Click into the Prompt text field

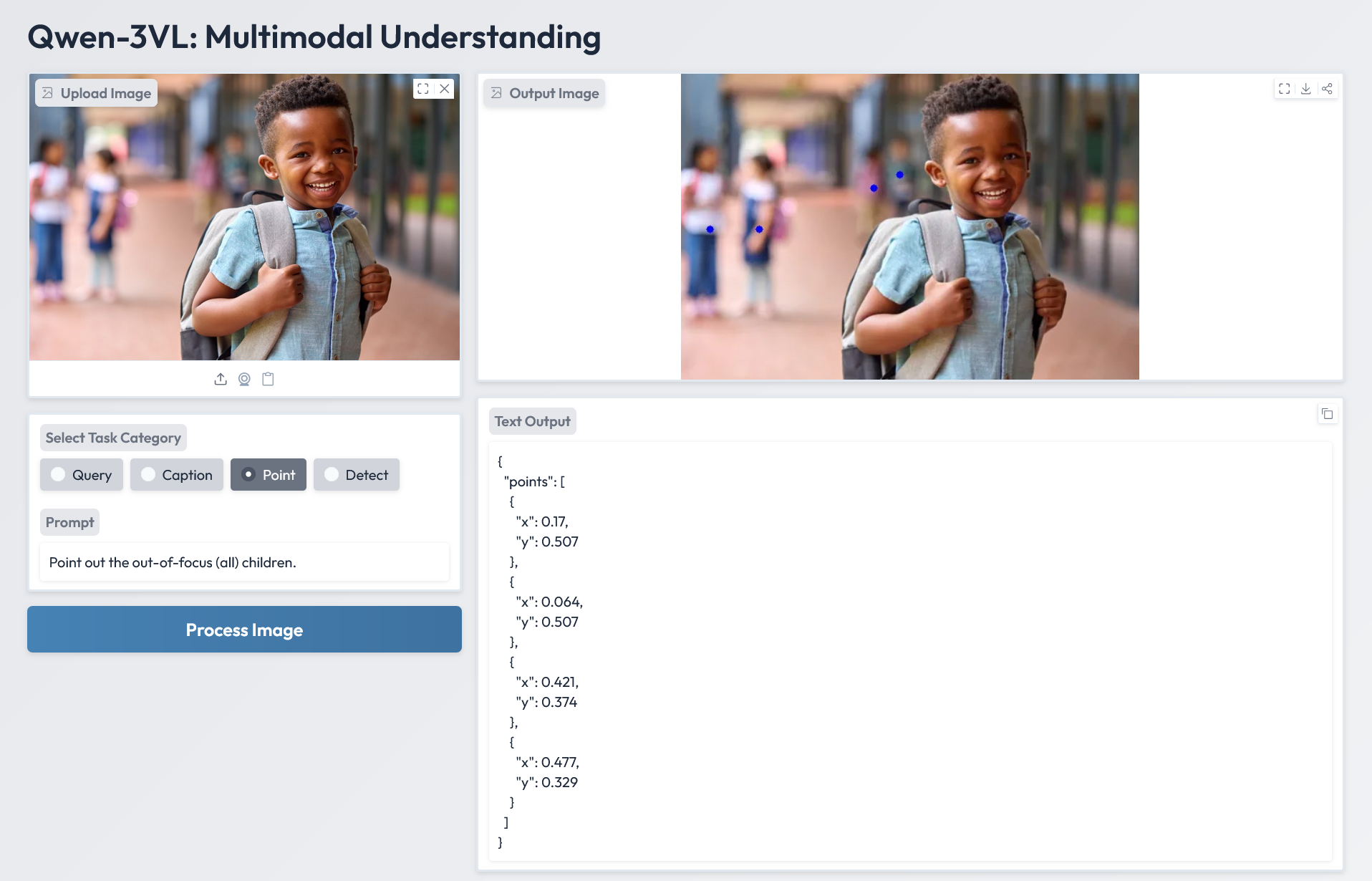244,562
